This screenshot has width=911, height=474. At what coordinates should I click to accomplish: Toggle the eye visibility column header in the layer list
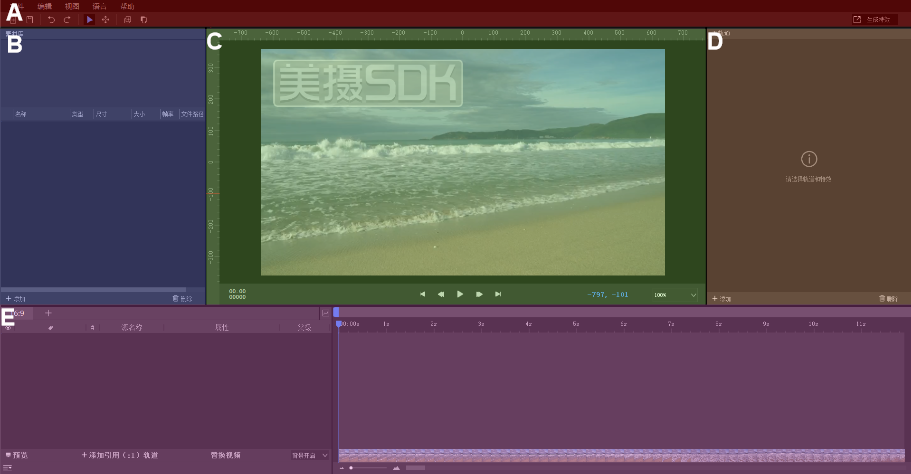coord(8,328)
